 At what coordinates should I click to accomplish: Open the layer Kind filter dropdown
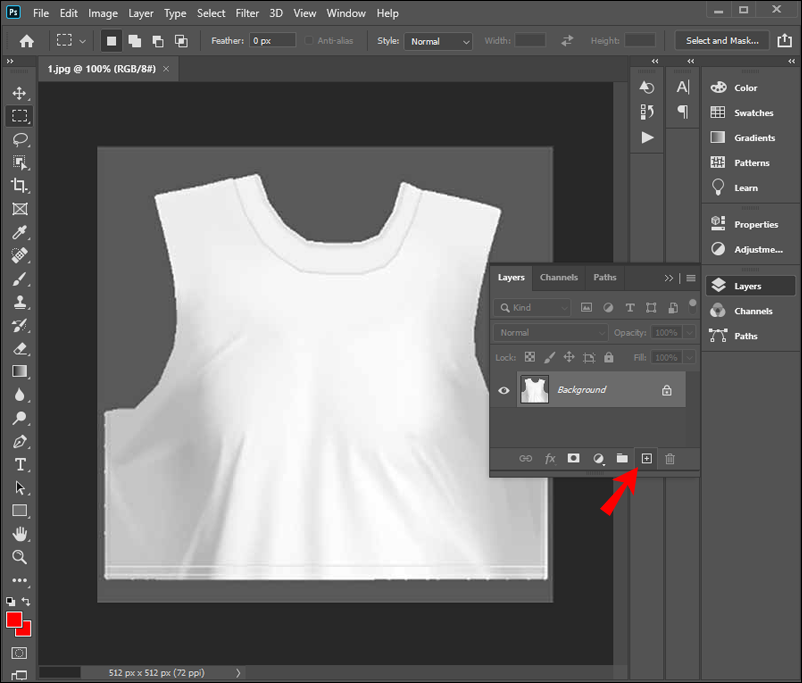coord(533,308)
